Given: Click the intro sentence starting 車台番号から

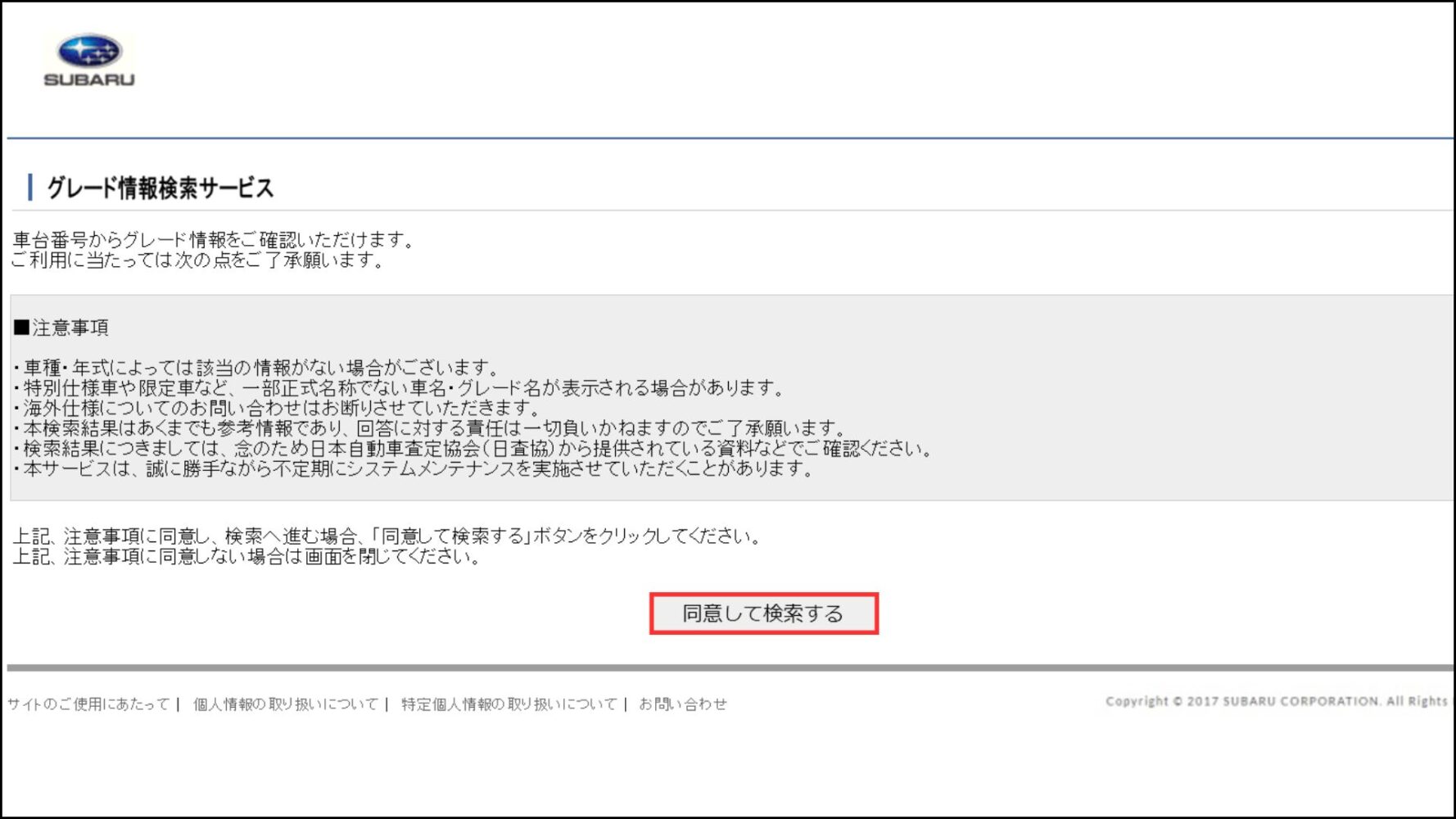Looking at the screenshot, I should click(215, 240).
